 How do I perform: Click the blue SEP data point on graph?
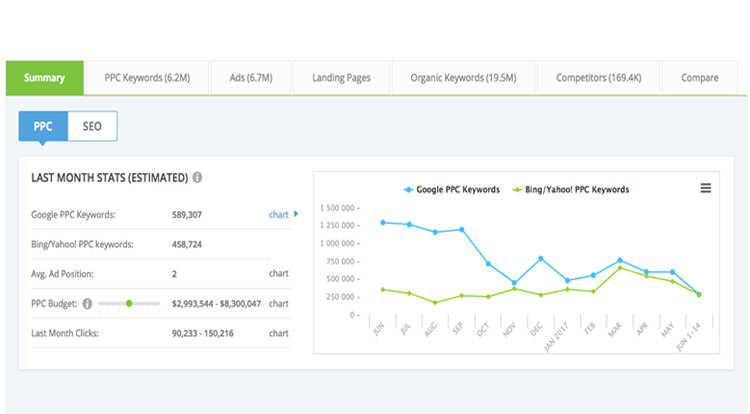tap(461, 229)
